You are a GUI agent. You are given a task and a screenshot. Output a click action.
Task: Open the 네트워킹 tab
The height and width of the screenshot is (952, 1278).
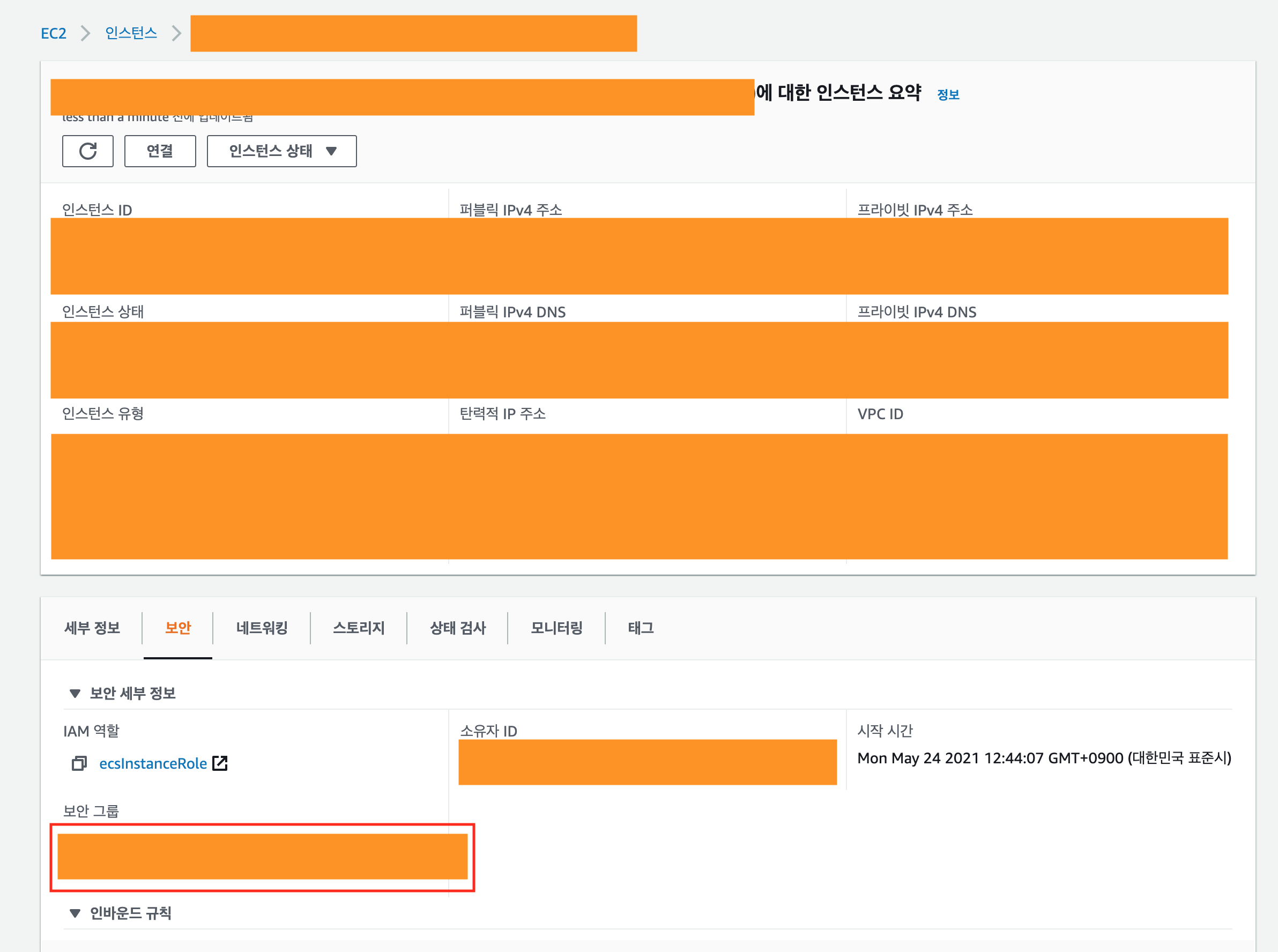point(262,628)
